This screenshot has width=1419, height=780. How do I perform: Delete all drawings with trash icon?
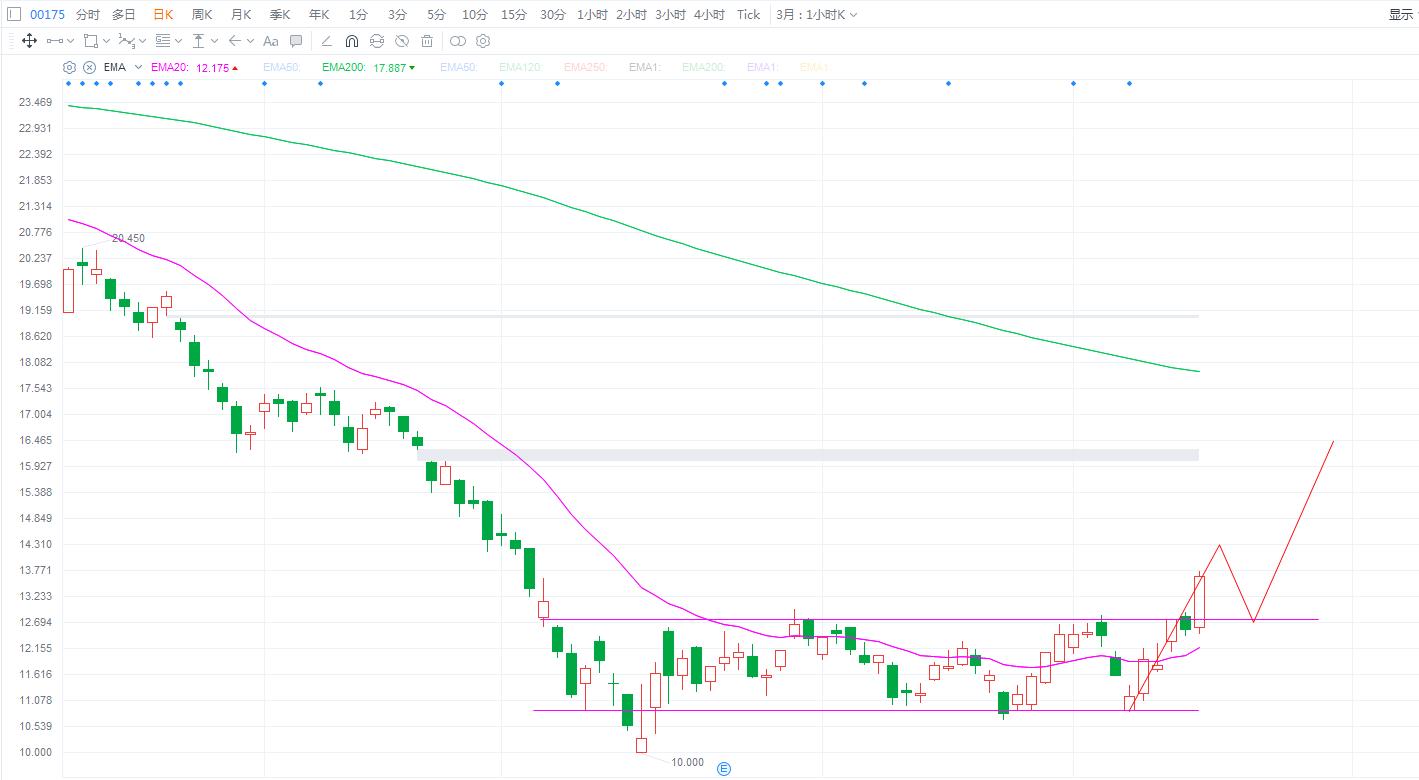(x=427, y=41)
